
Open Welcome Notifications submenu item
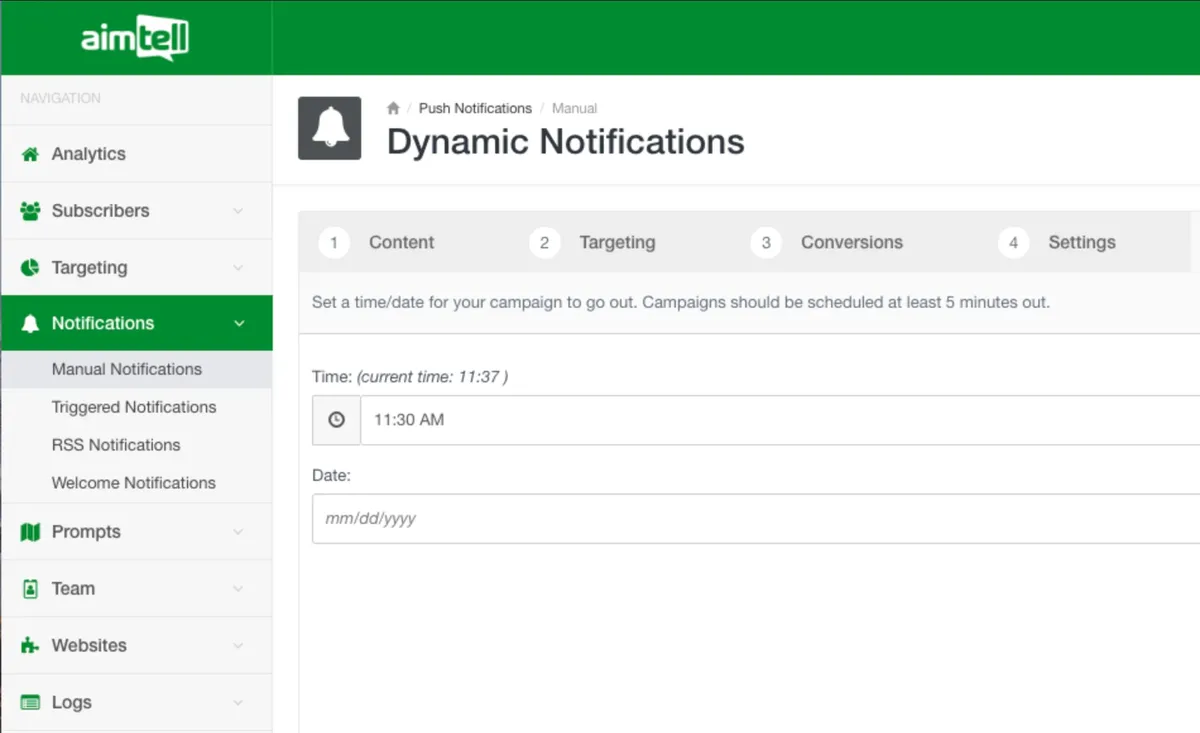click(136, 483)
